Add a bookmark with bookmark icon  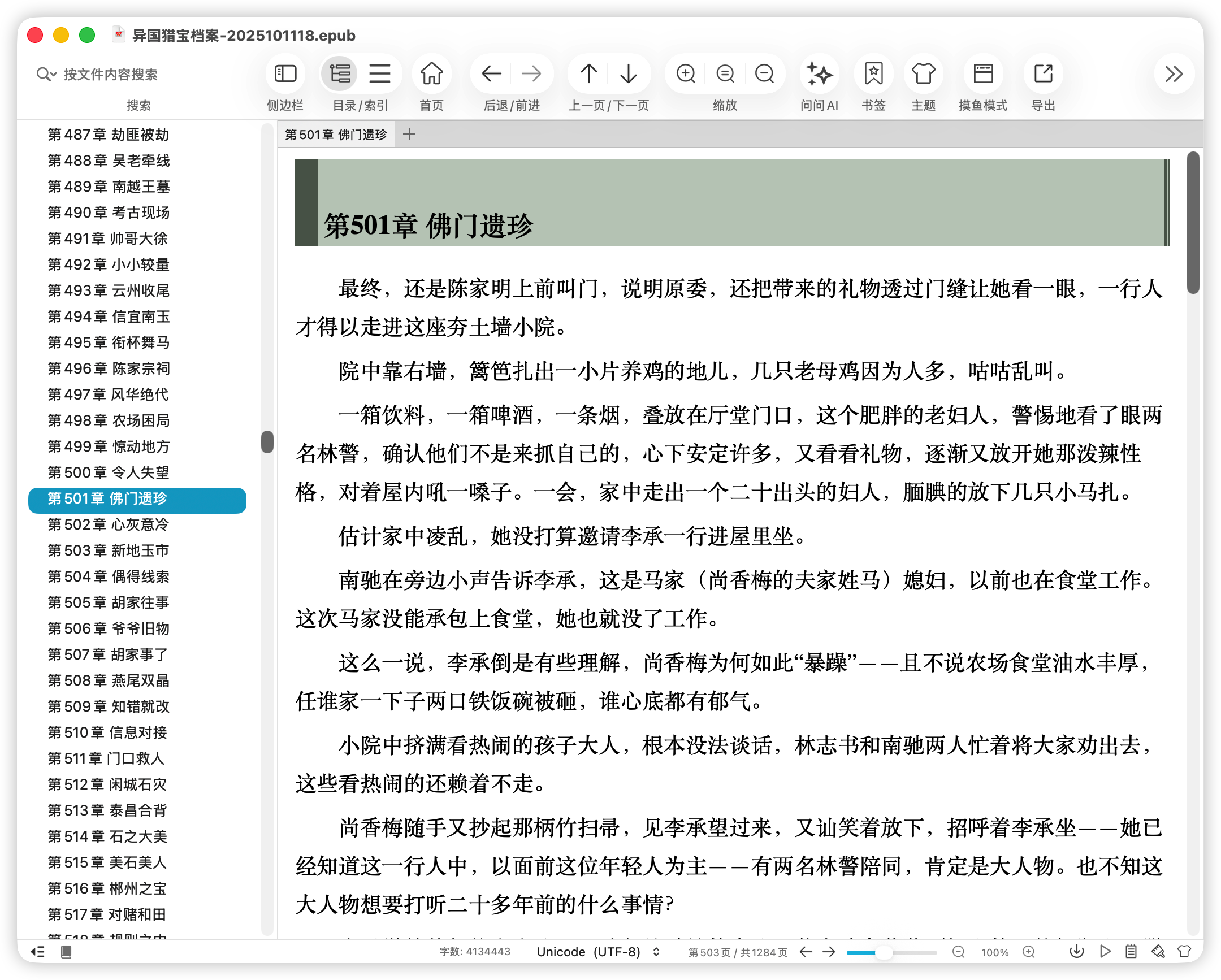(x=873, y=73)
